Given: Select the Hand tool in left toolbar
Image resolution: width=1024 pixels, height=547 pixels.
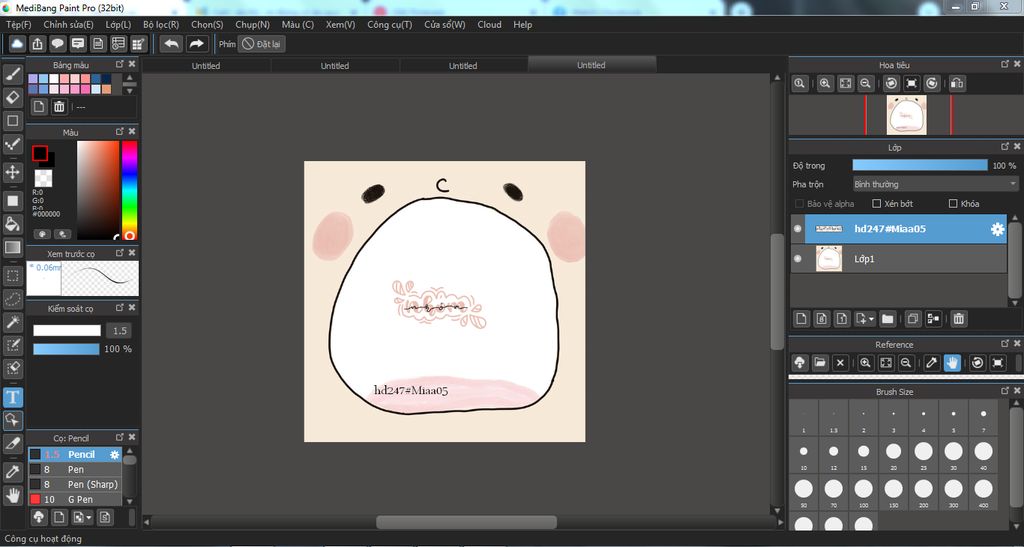Looking at the screenshot, I should click(x=13, y=495).
